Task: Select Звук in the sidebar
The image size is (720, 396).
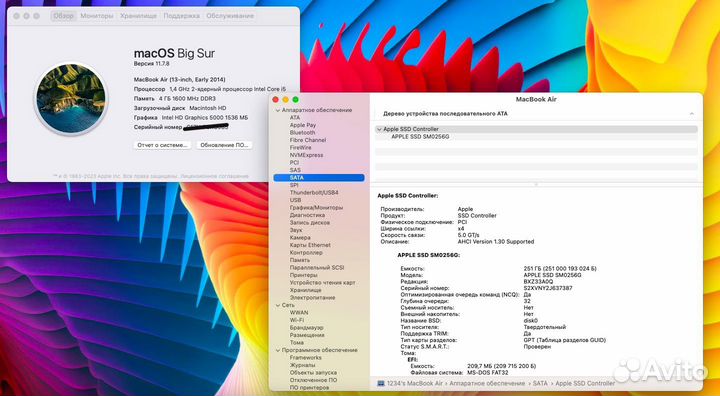Action: pos(296,230)
